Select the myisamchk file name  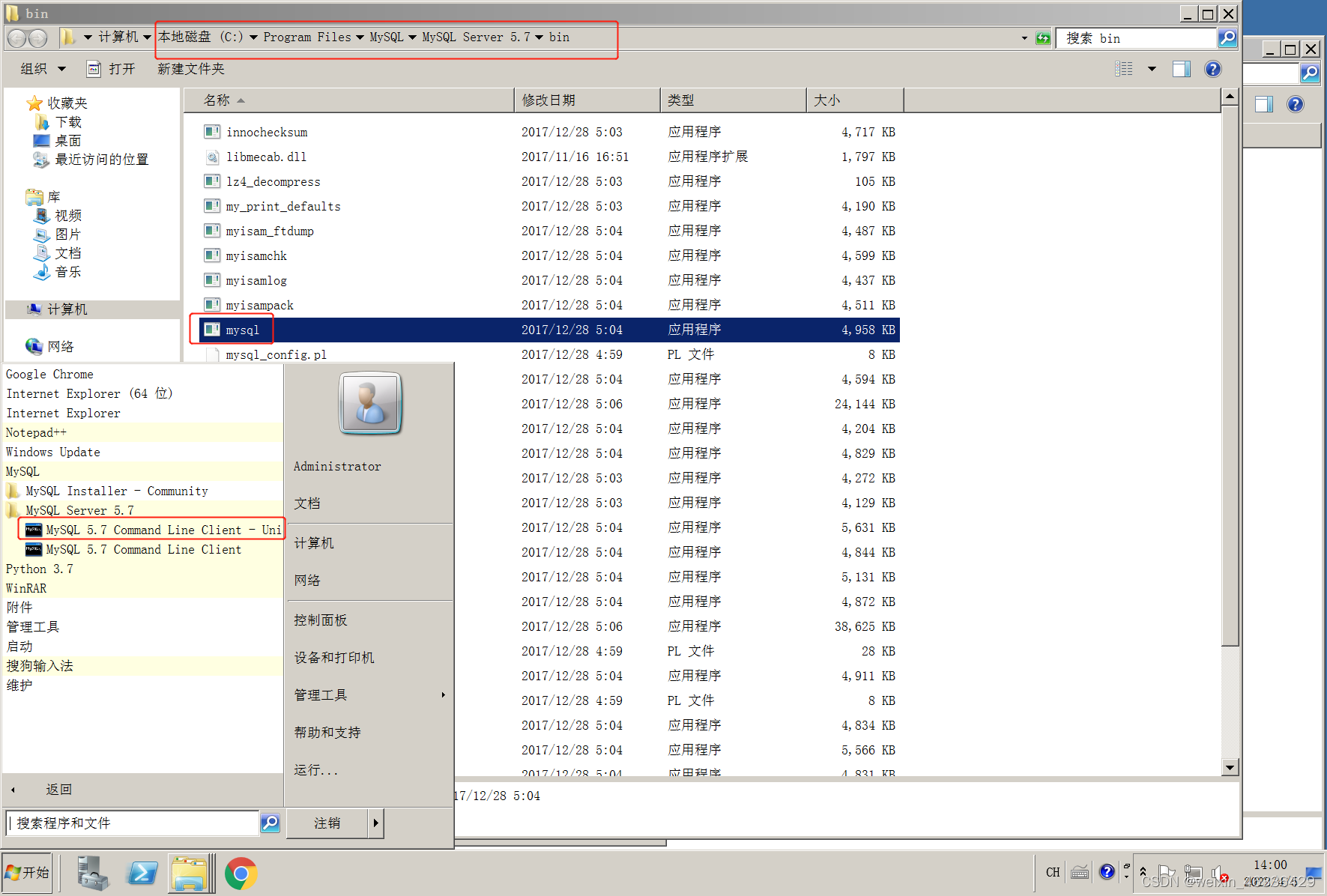(256, 256)
